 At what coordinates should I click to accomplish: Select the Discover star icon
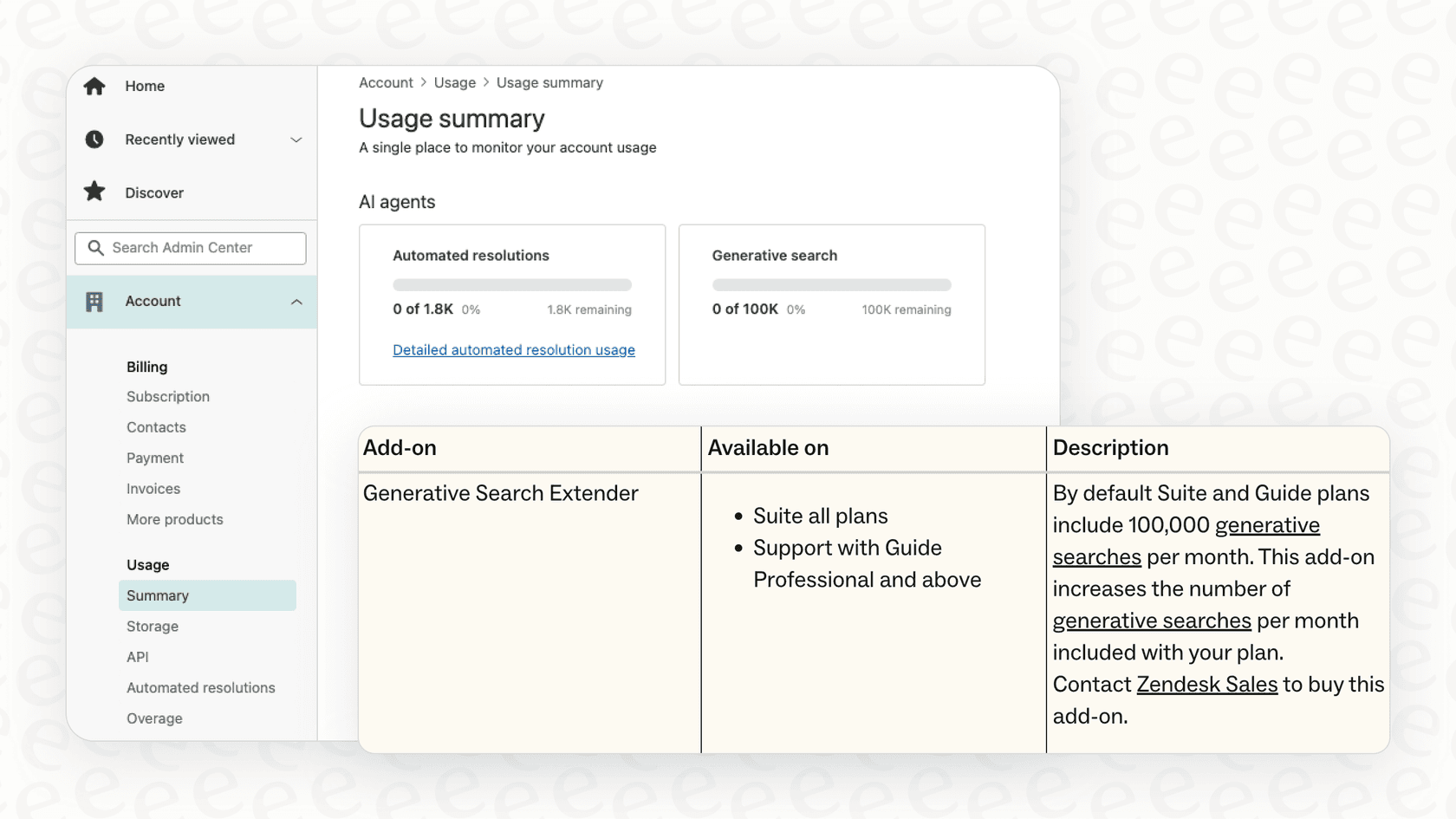pos(94,192)
